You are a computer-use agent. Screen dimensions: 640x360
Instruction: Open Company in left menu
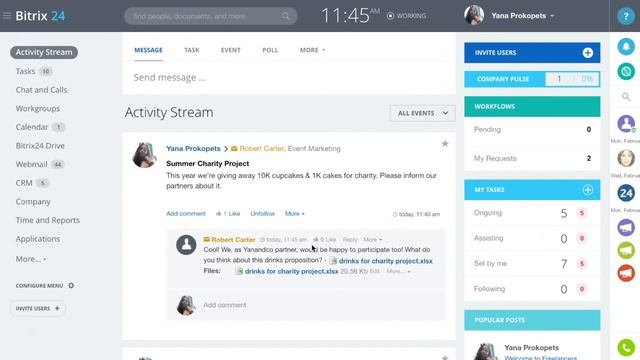click(33, 202)
